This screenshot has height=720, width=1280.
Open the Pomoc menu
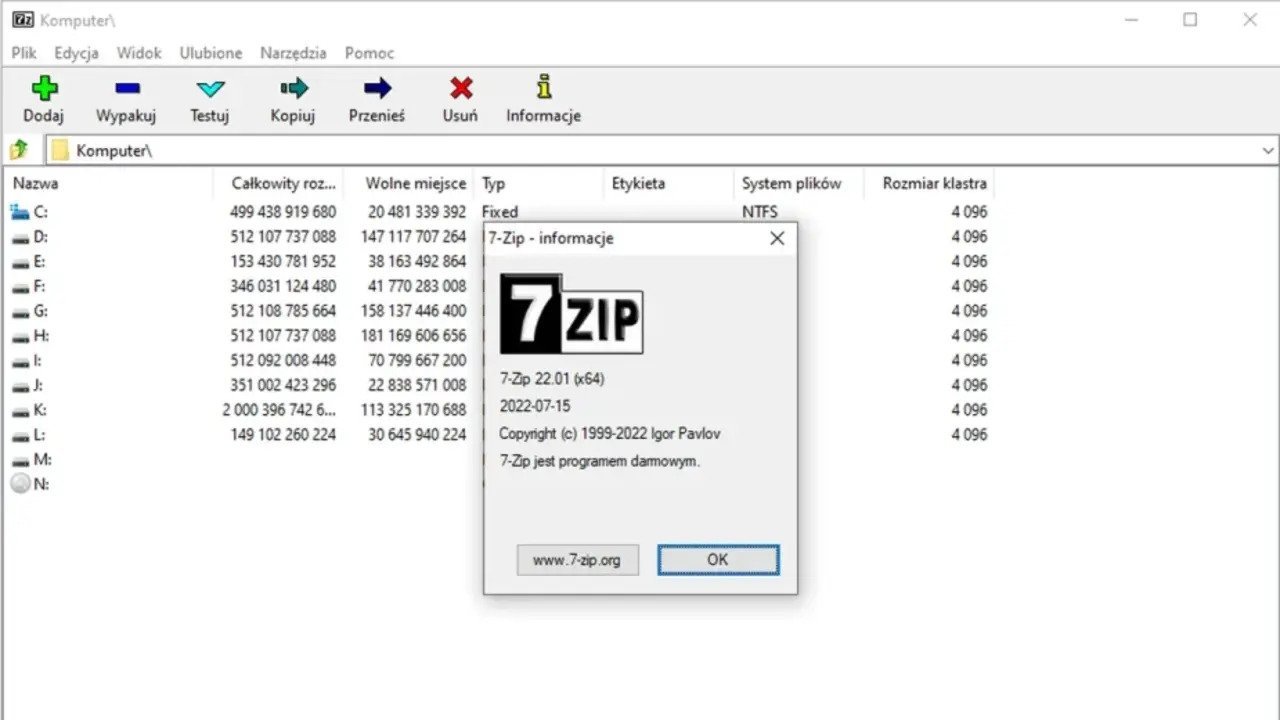370,53
